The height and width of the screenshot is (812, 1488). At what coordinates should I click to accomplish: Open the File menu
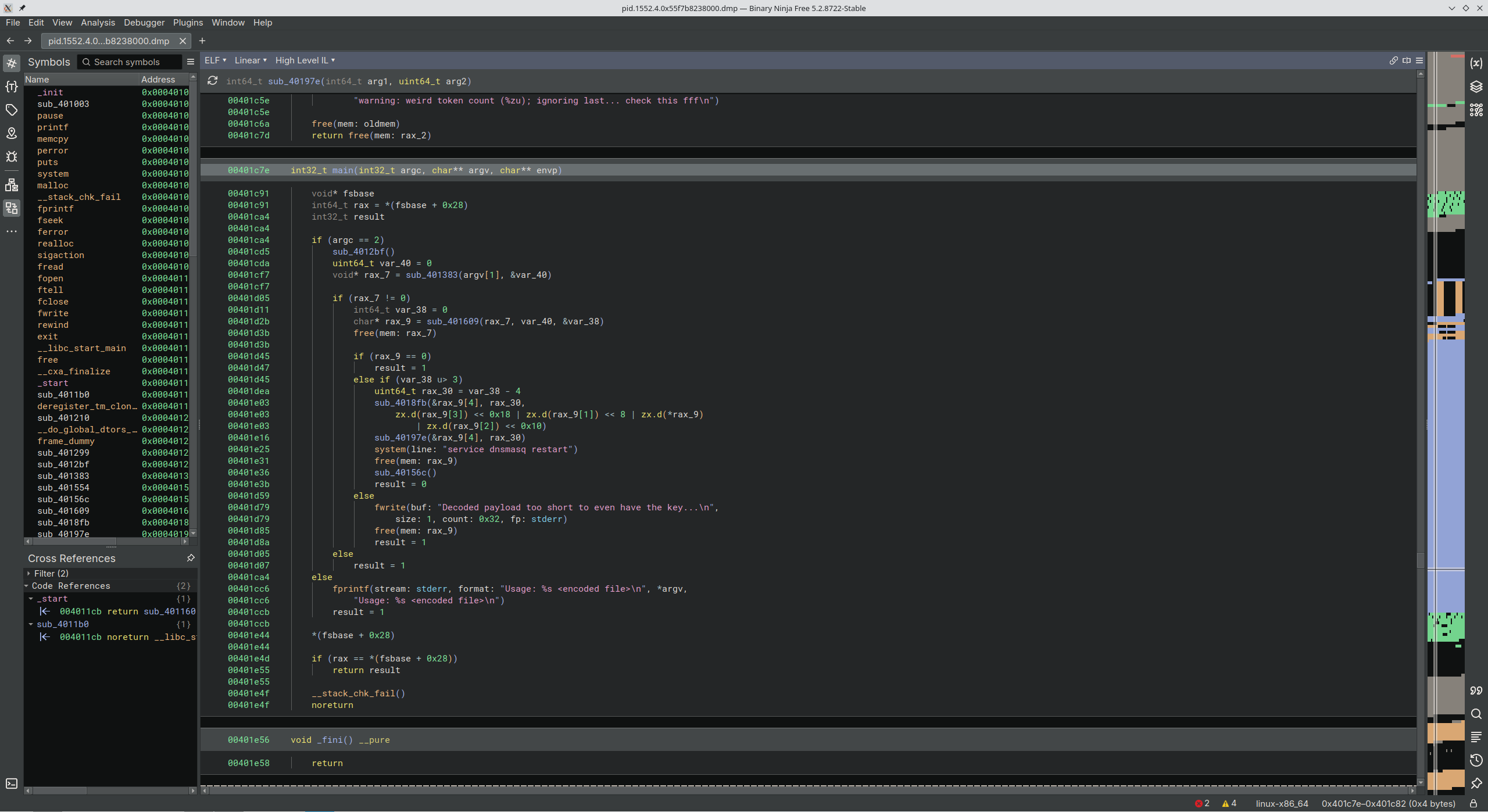point(13,23)
